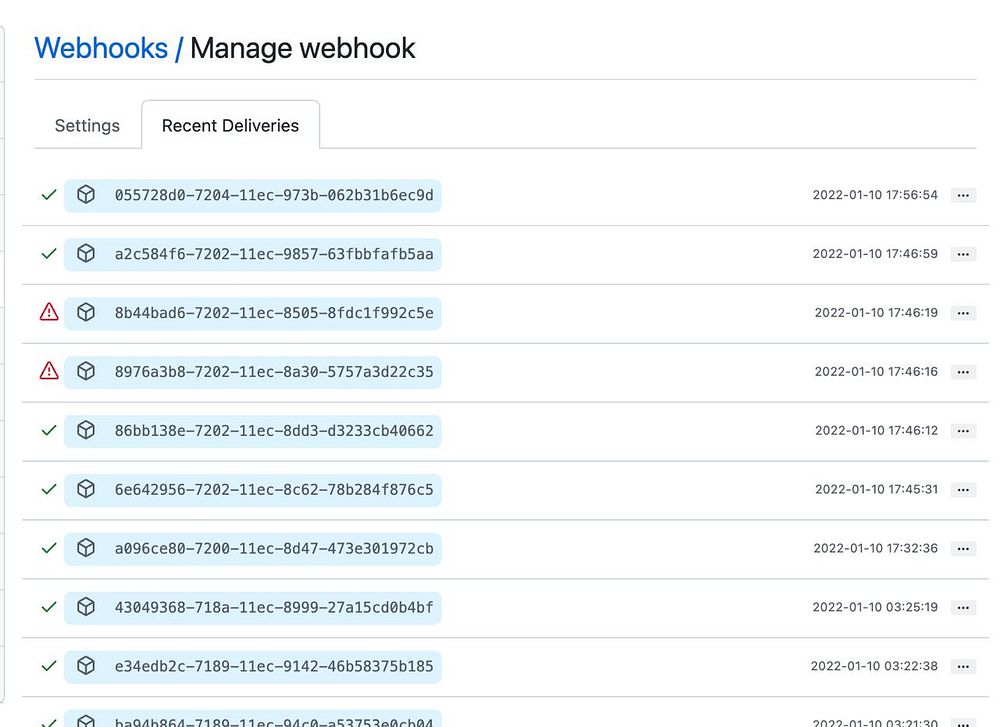The image size is (1000, 727).
Task: Click the package icon for delivery 055728d0
Action: click(x=86, y=195)
